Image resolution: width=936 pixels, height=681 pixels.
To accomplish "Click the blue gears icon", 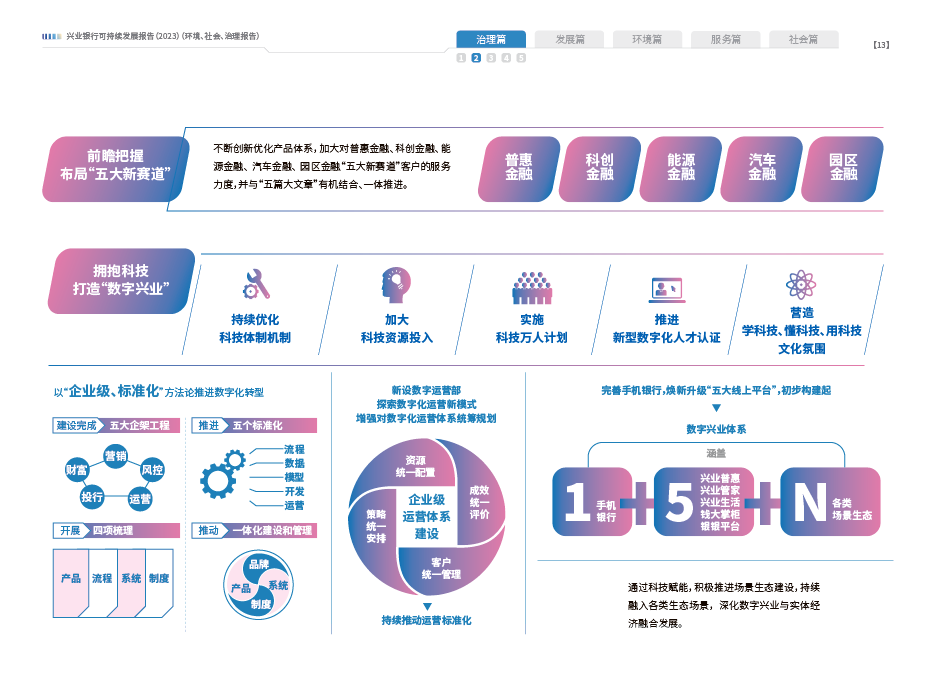I will (x=222, y=474).
